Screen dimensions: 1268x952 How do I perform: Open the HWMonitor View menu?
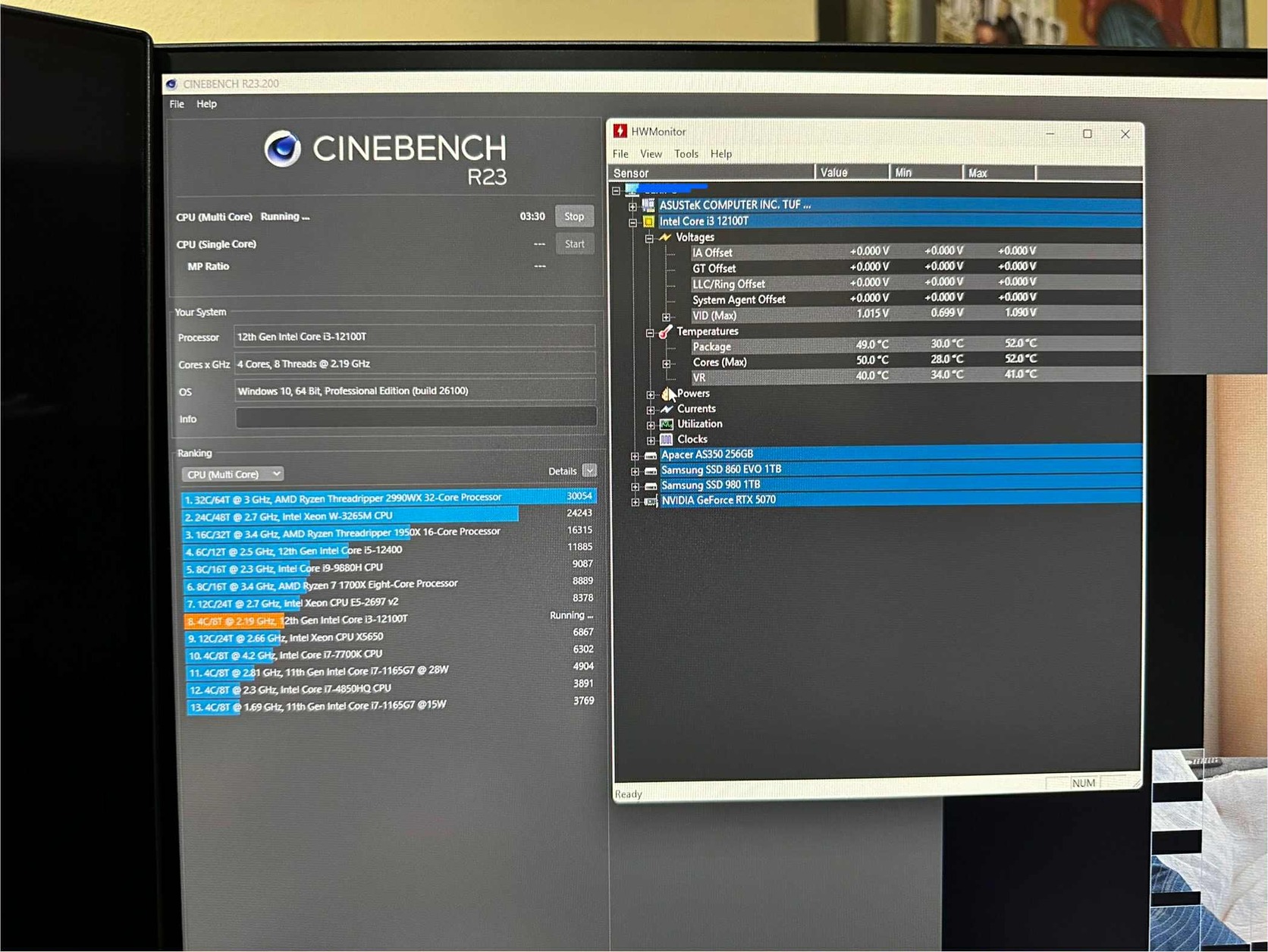[651, 154]
